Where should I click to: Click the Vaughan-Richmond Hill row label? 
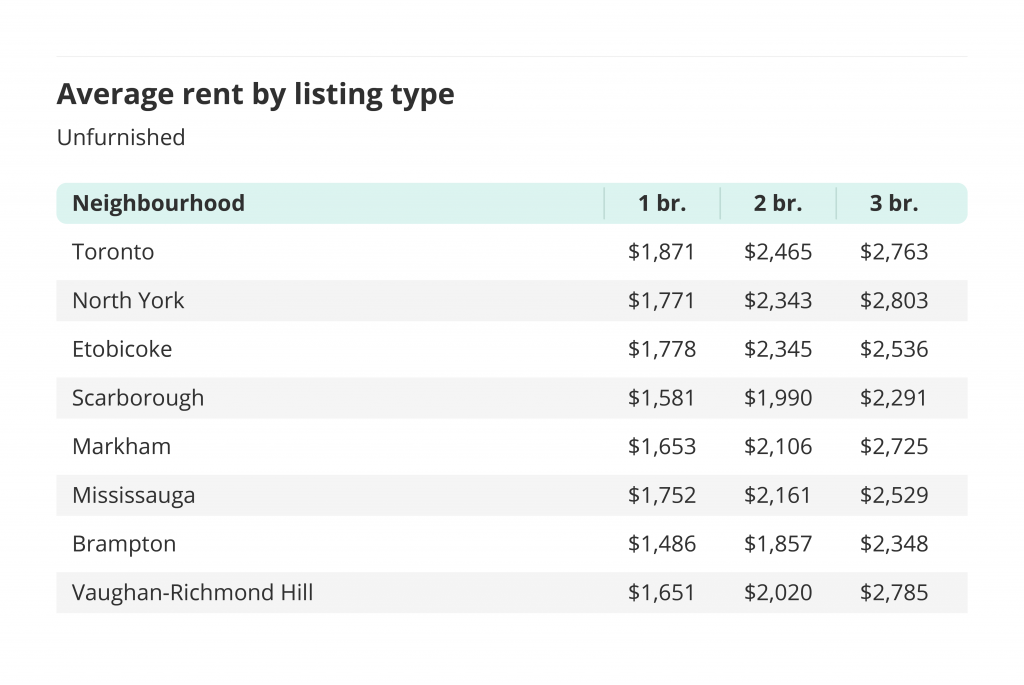[x=193, y=593]
